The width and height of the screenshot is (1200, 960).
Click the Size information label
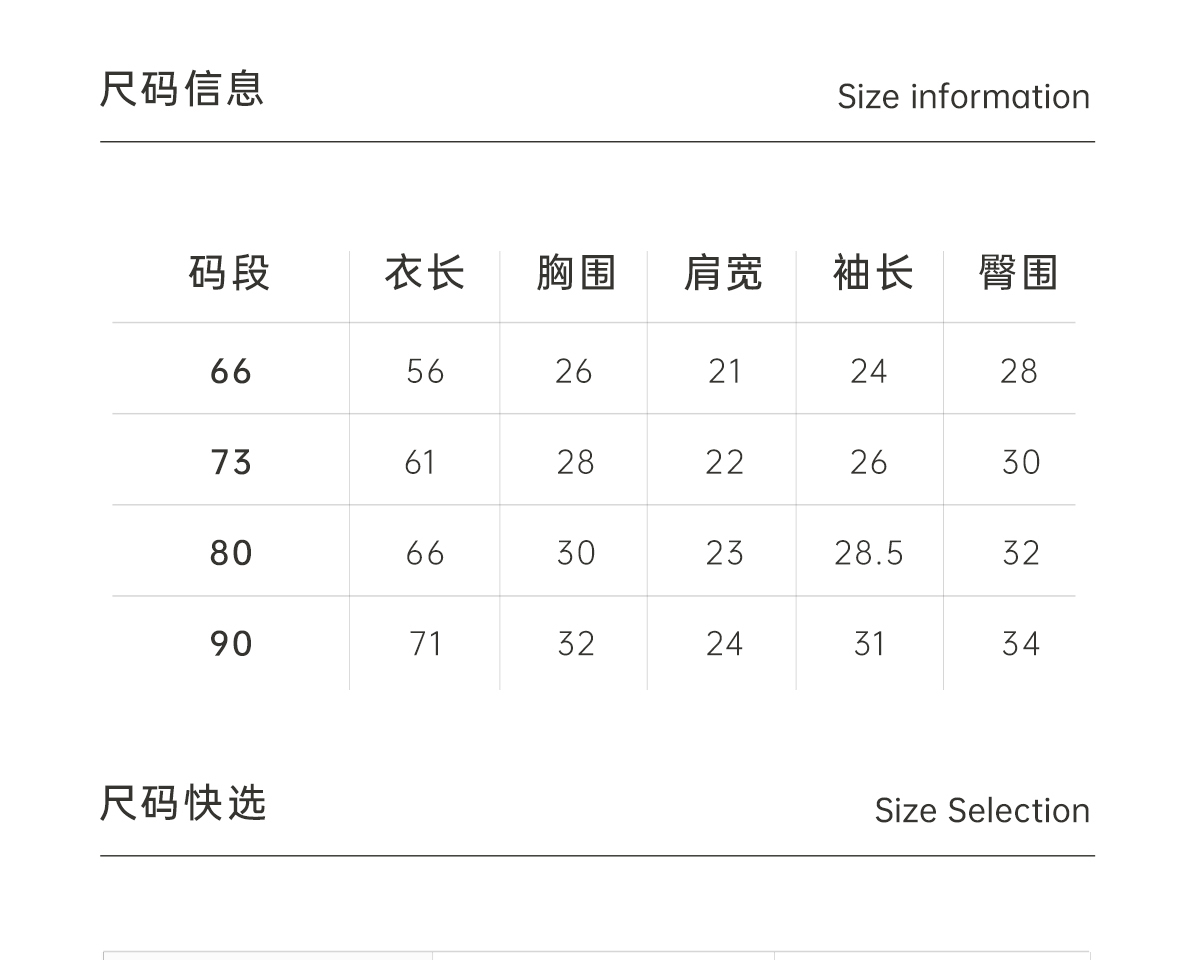coord(963,97)
